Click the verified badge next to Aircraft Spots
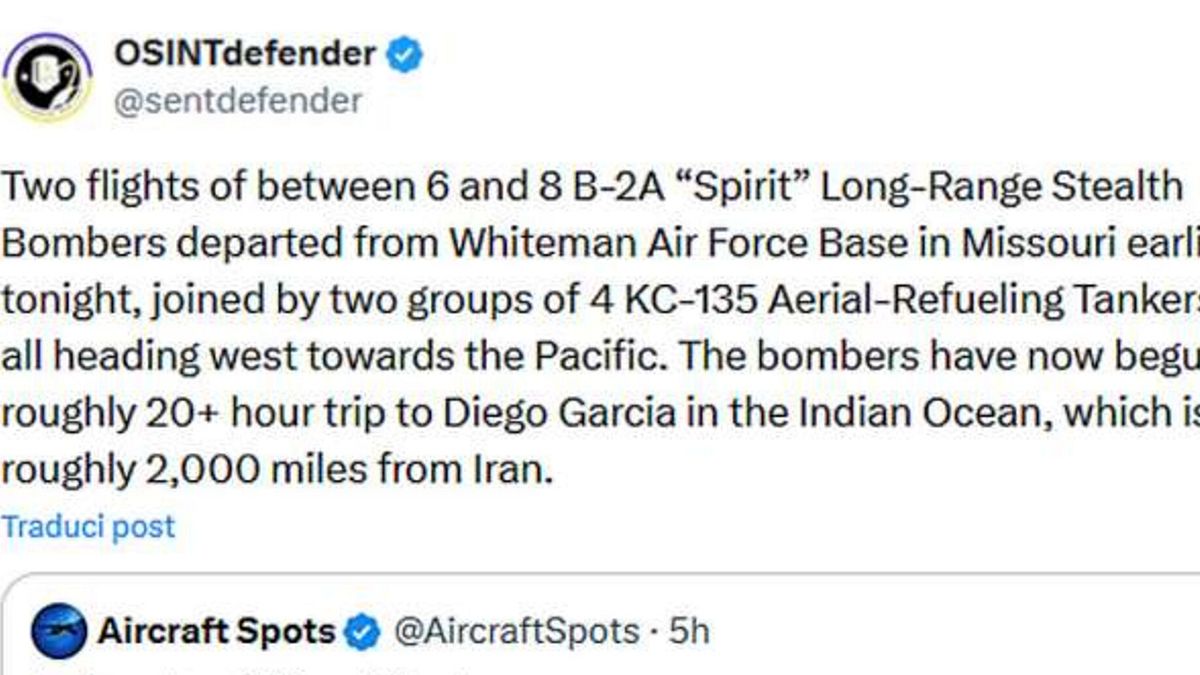1200x675 pixels. click(362, 632)
